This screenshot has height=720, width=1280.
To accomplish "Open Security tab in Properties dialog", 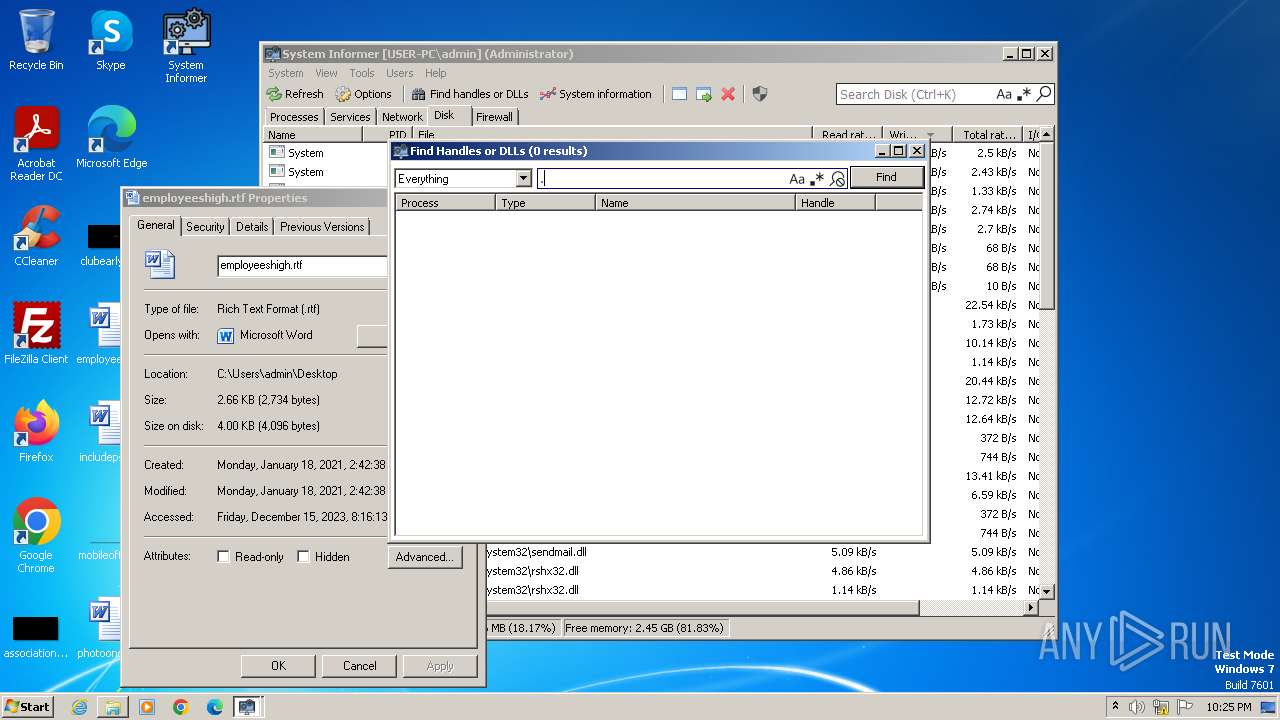I will (205, 227).
